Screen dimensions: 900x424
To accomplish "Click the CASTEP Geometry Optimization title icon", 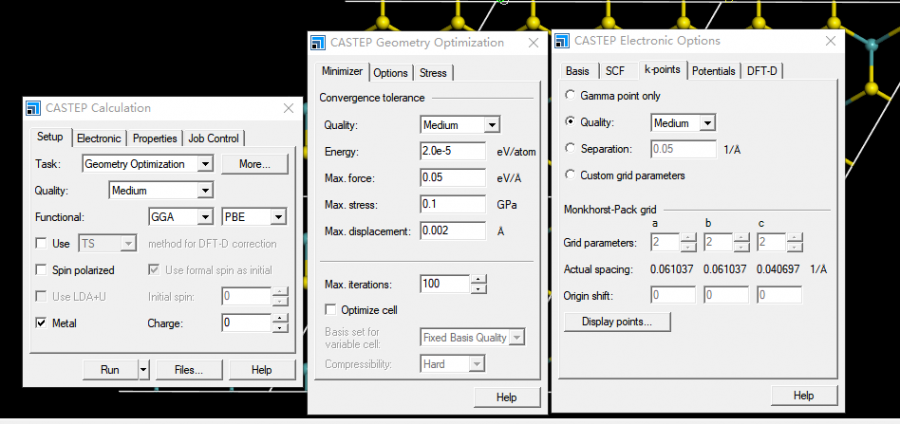I will click(x=318, y=42).
